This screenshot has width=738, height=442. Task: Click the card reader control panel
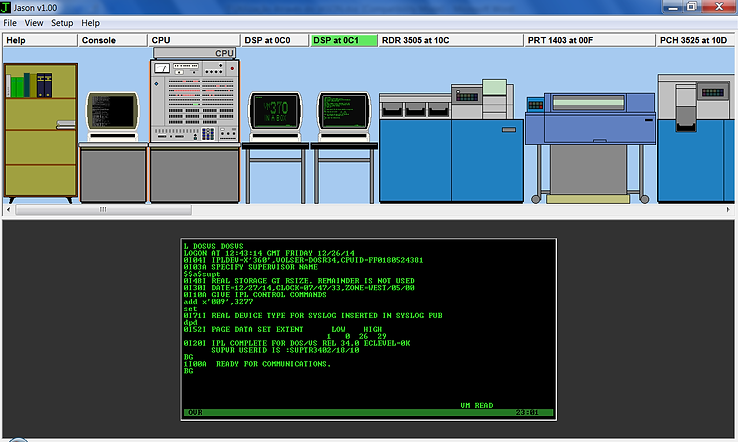tap(467, 97)
